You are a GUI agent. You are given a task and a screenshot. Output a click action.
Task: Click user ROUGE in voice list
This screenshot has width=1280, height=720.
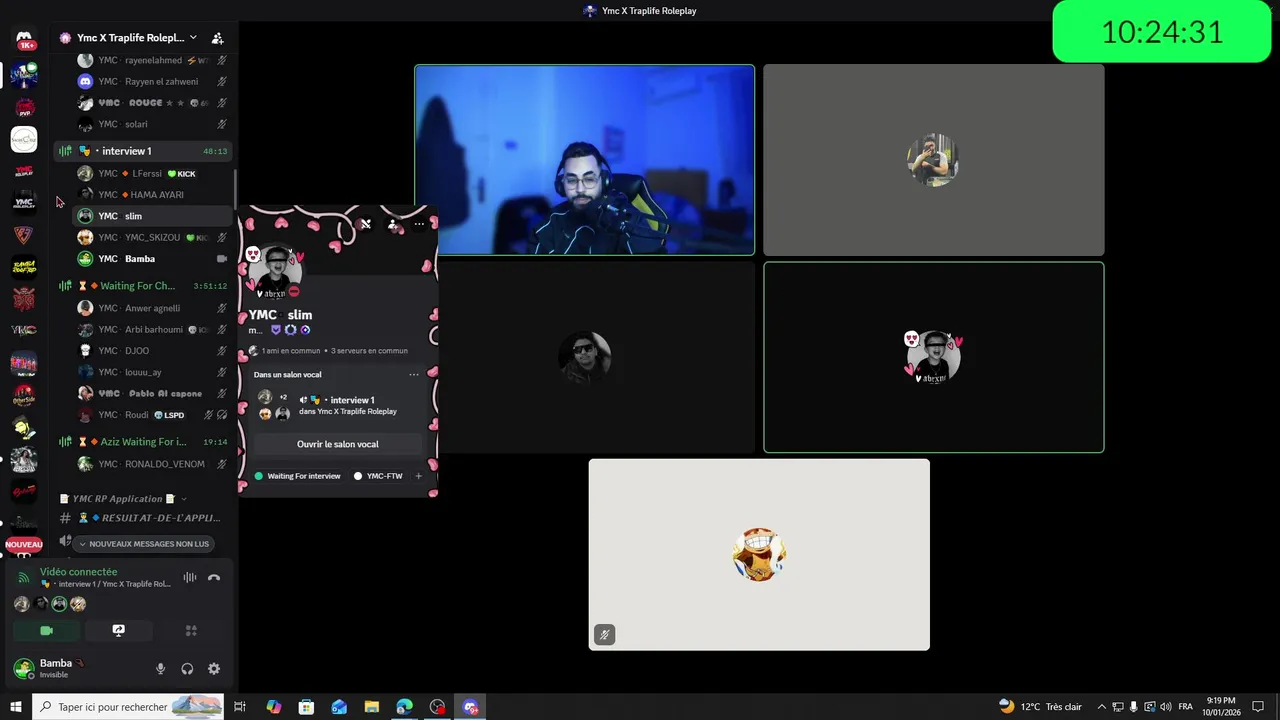[x=152, y=103]
